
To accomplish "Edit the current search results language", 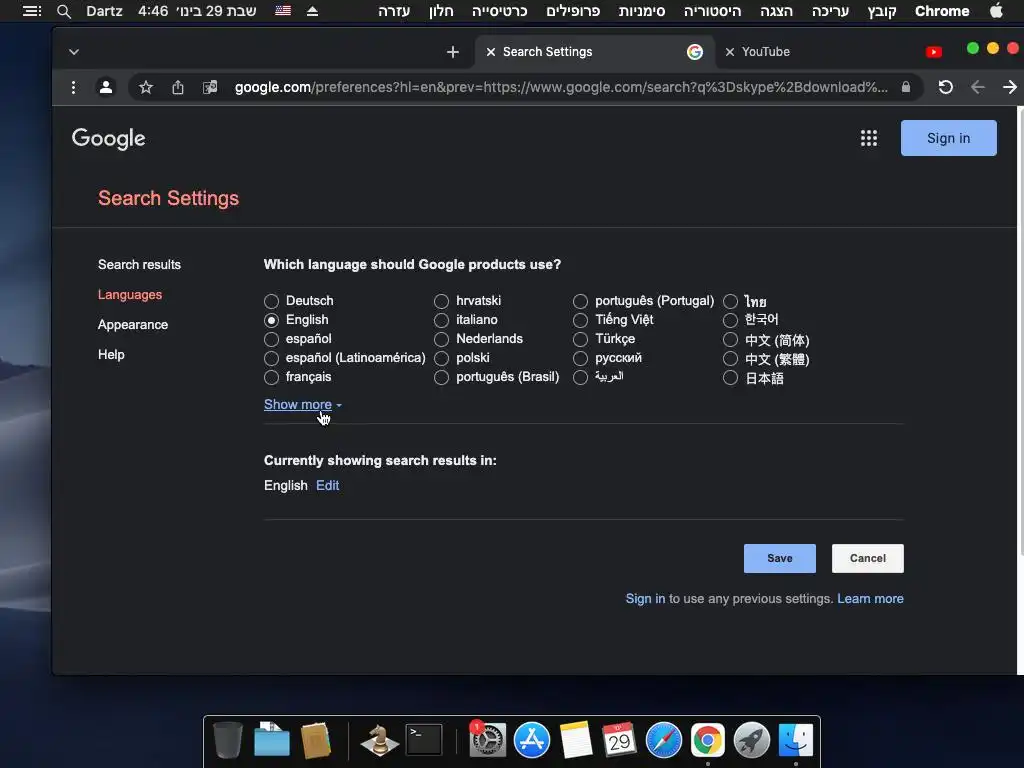I will [327, 485].
